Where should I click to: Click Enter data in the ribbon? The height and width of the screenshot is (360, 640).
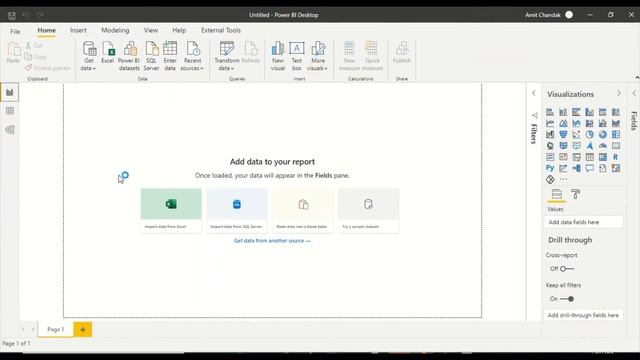170,56
